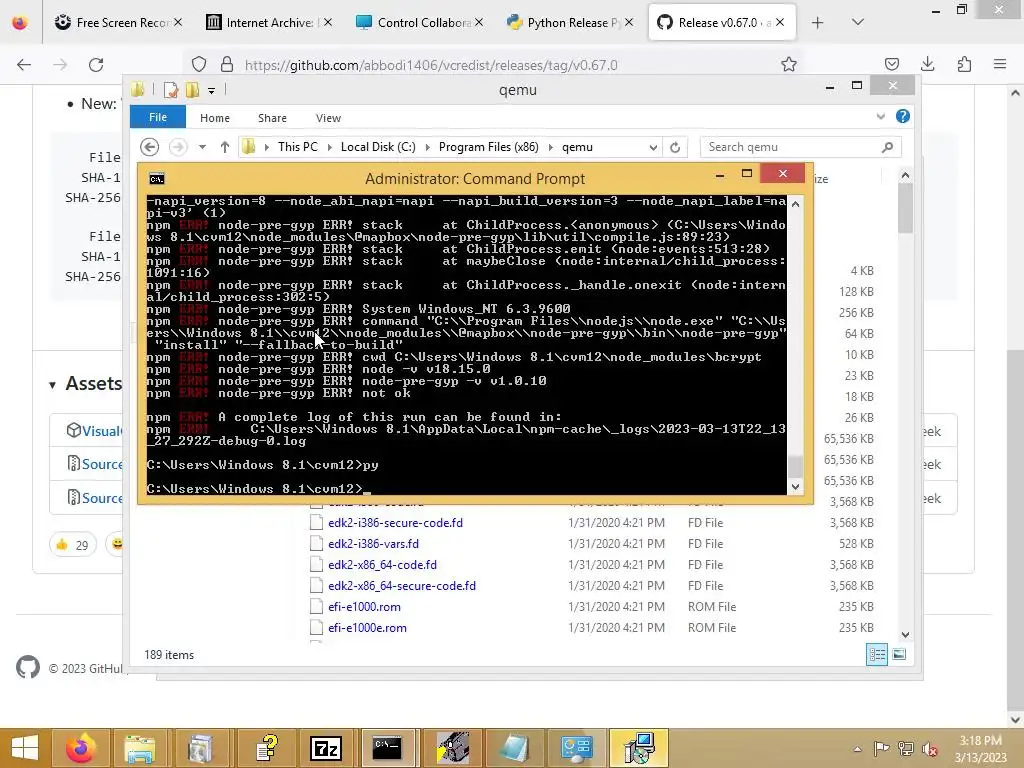This screenshot has width=1024, height=768.
Task: Close the Release v0.67.0 browser tab
Action: pos(780,23)
